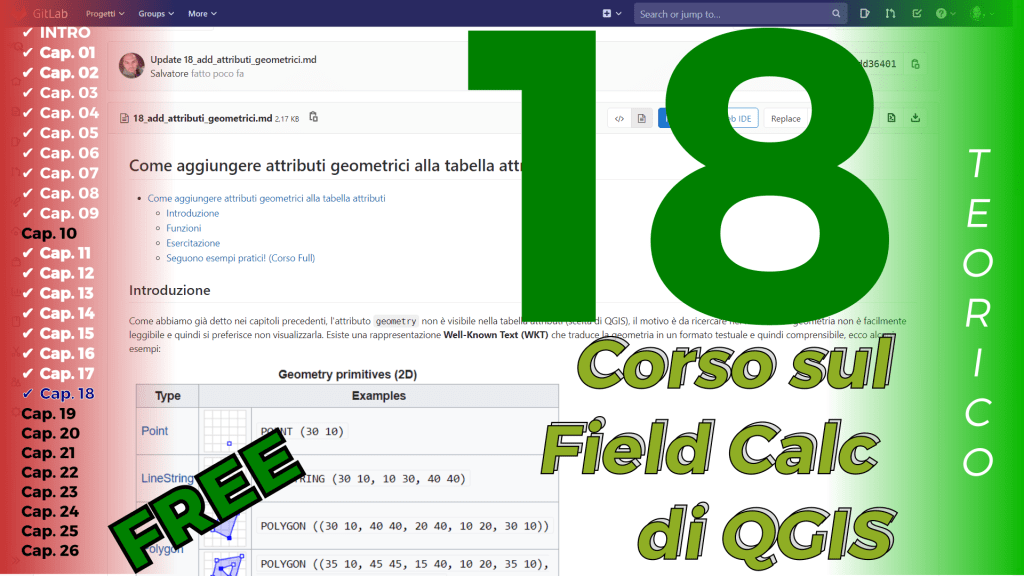Screen dimensions: 1024x576
Task: Click the search magnifier icon
Action: click(837, 14)
